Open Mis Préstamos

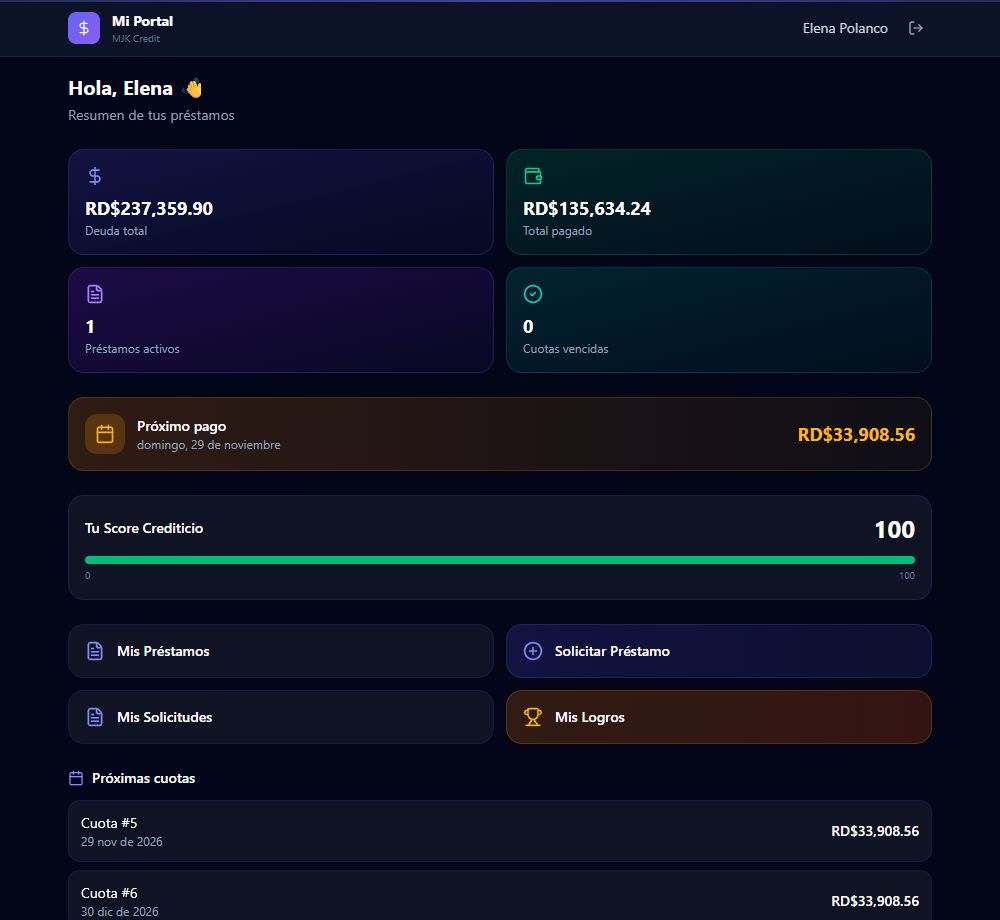tap(281, 651)
